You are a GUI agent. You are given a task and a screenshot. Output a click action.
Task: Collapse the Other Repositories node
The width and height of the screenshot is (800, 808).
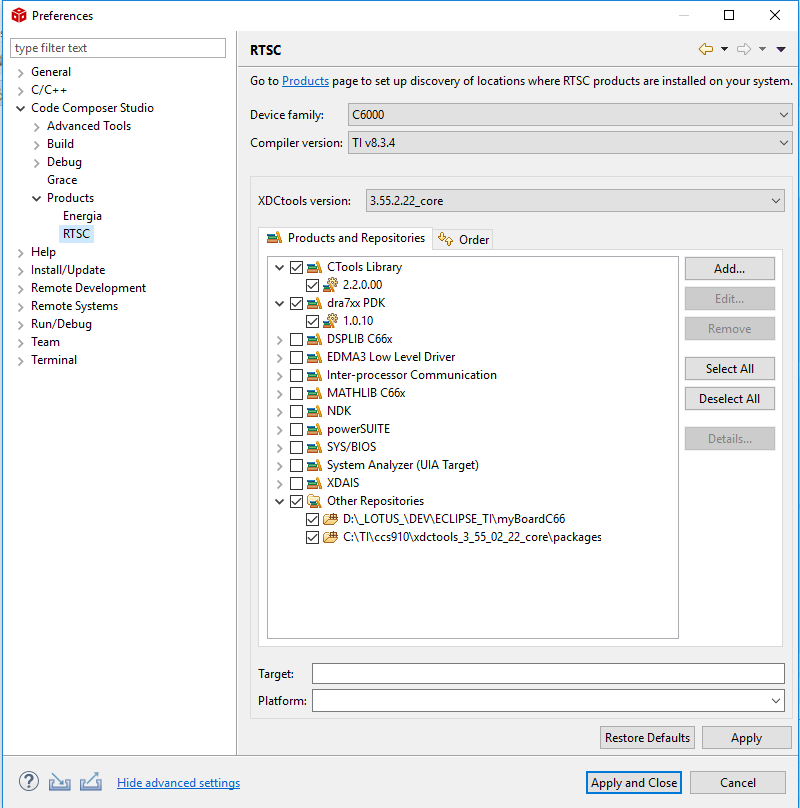[x=279, y=501]
